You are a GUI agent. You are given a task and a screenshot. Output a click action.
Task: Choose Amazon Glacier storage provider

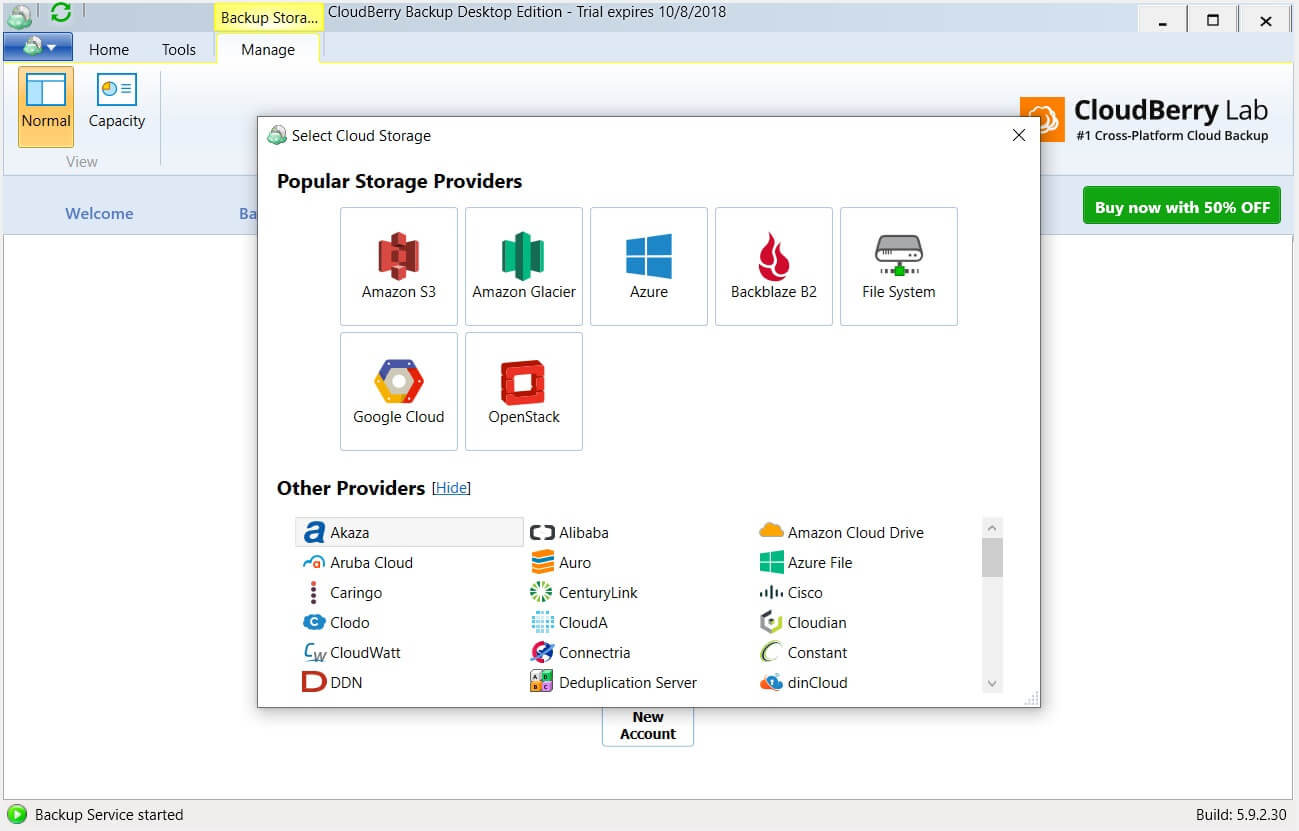click(x=524, y=266)
